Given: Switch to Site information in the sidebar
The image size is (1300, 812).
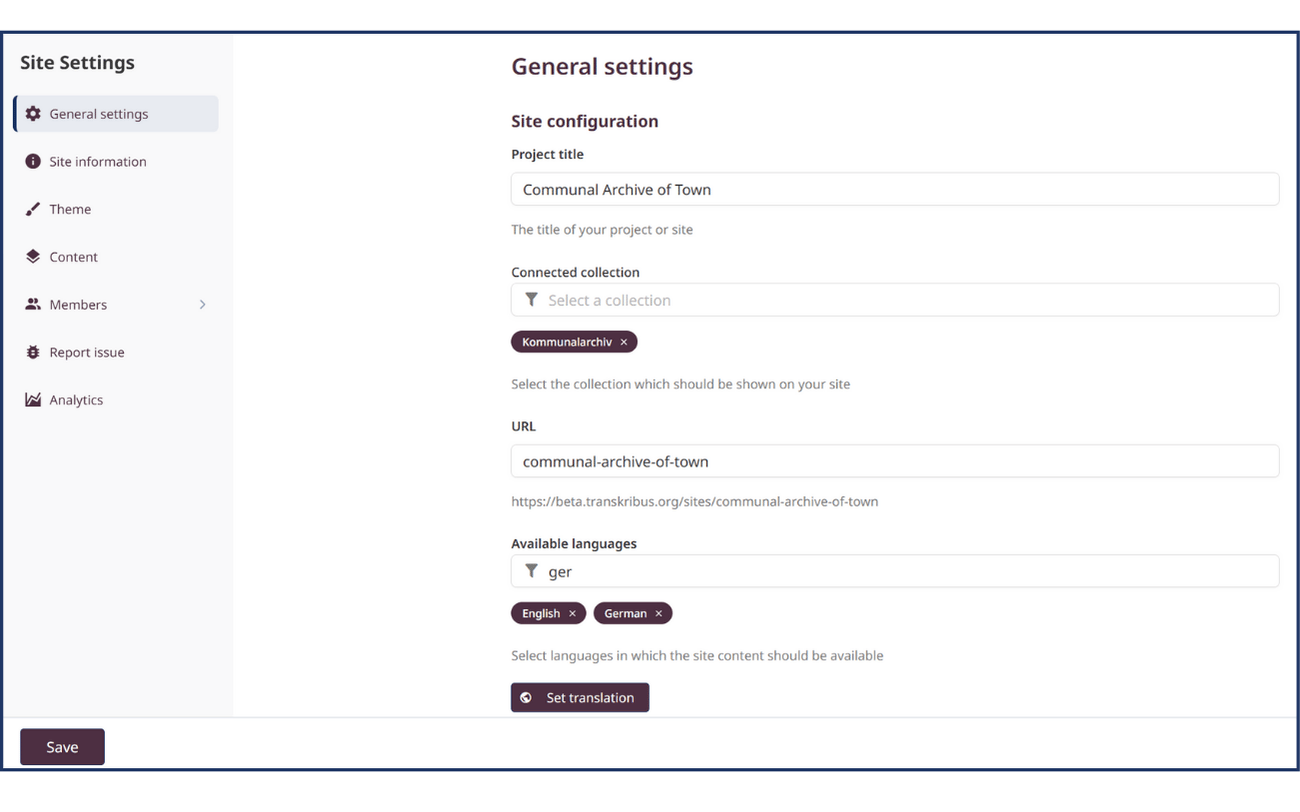Looking at the screenshot, I should click(97, 161).
